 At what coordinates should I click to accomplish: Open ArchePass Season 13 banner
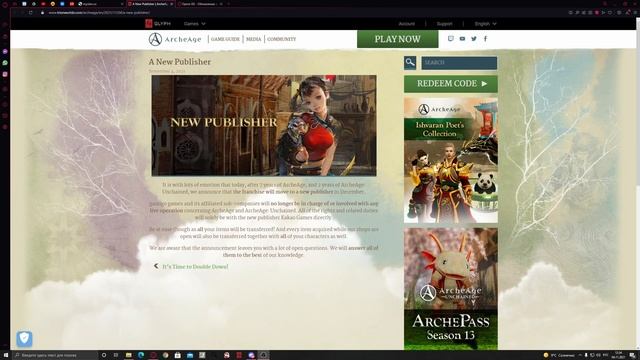coord(451,289)
